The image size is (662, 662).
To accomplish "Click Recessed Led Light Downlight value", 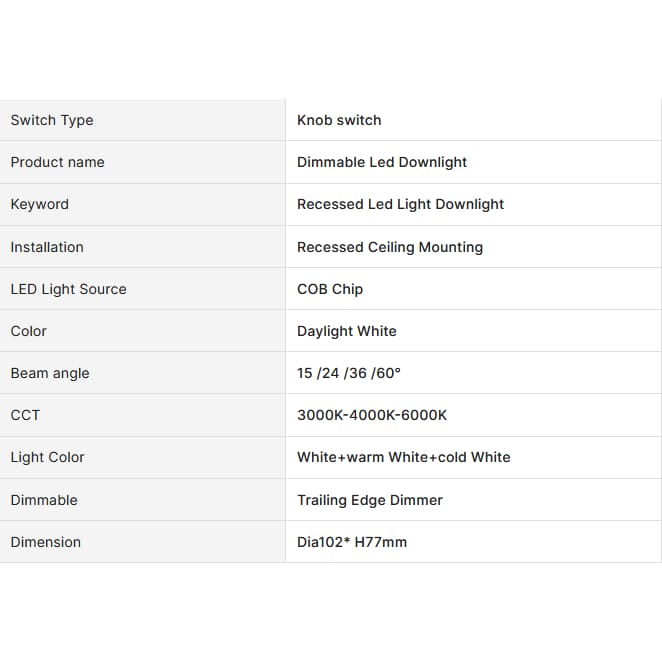I will tap(400, 204).
